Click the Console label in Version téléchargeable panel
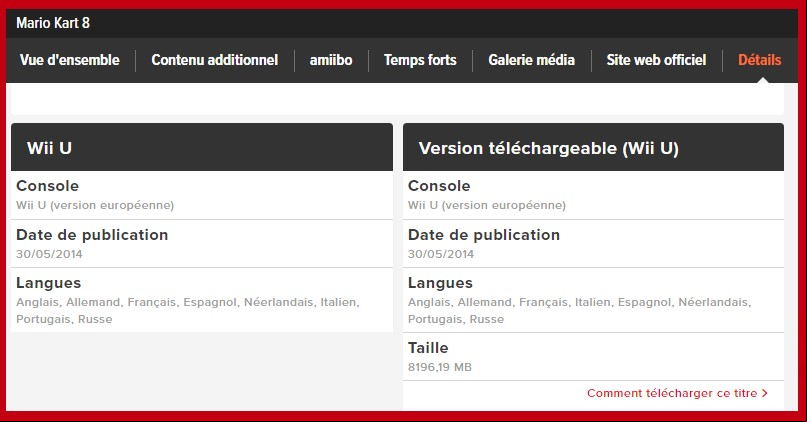 [x=439, y=186]
